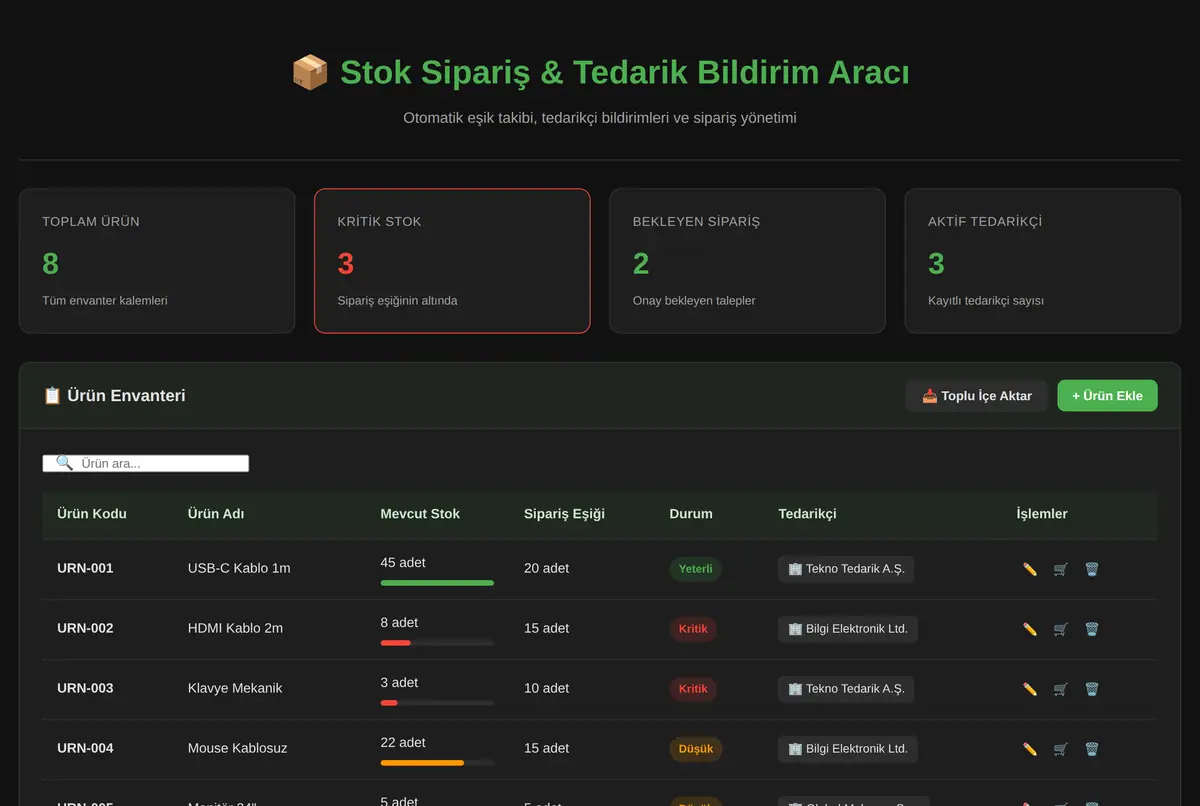Open Bilgi Elektronik Ltd. supplier in URN-004 row
Image resolution: width=1200 pixels, height=806 pixels.
pyautogui.click(x=848, y=749)
